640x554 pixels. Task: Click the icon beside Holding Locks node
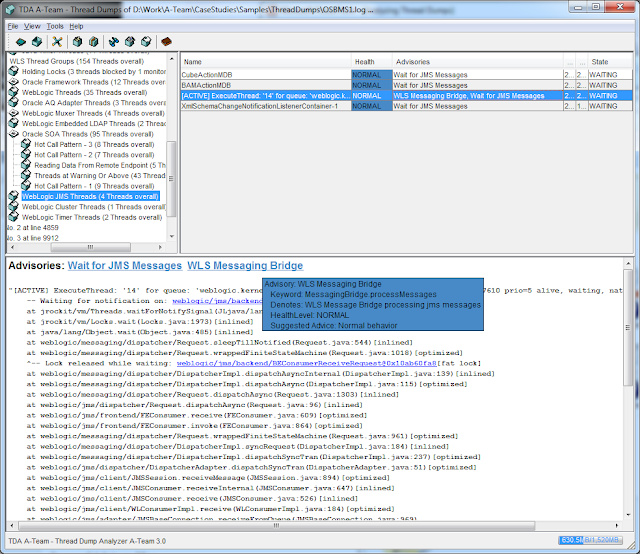[13, 71]
